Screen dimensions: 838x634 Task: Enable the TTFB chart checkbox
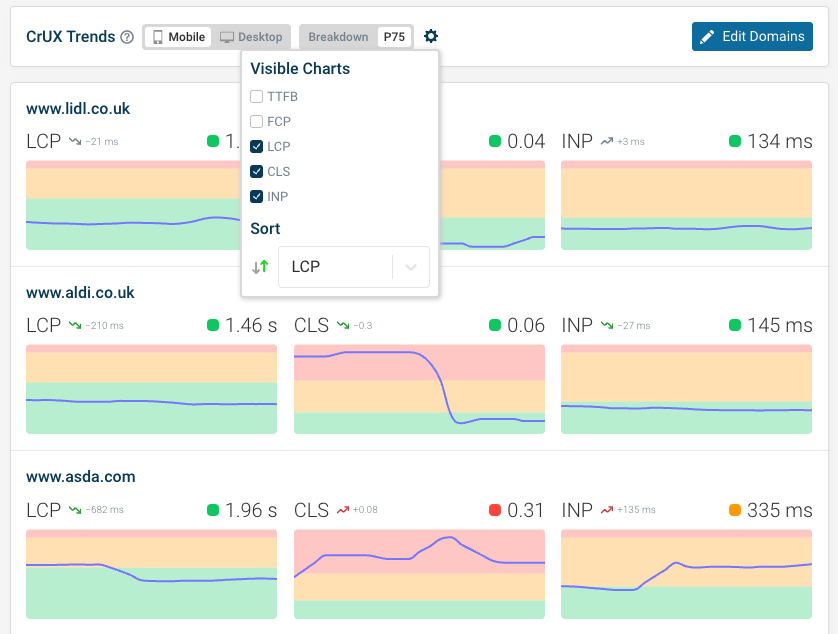point(257,97)
